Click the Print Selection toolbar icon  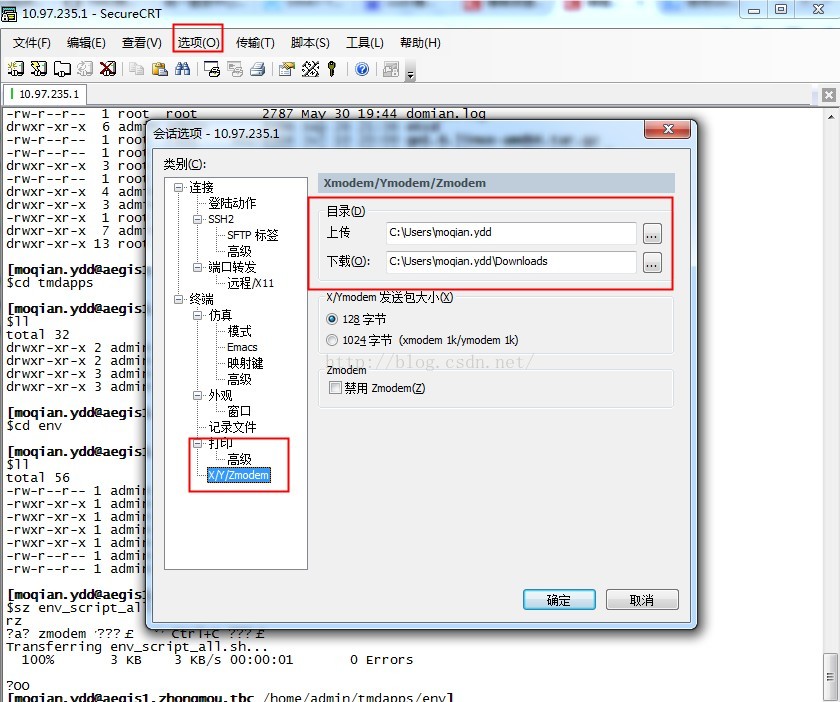click(235, 69)
